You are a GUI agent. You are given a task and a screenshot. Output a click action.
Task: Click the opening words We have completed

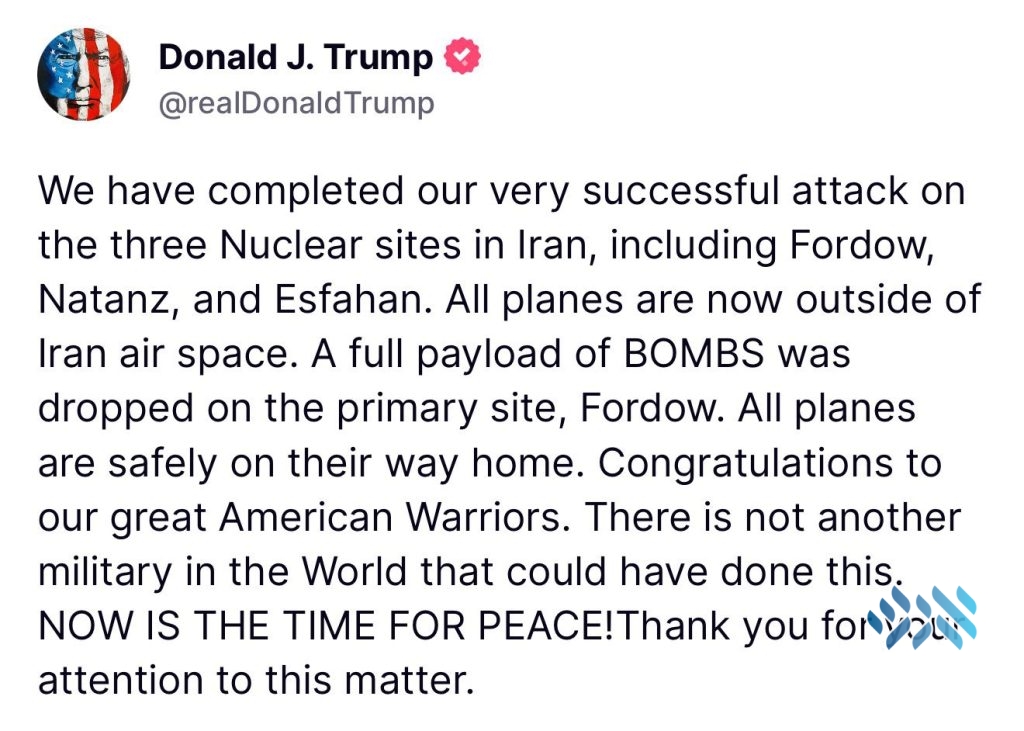[x=221, y=192]
